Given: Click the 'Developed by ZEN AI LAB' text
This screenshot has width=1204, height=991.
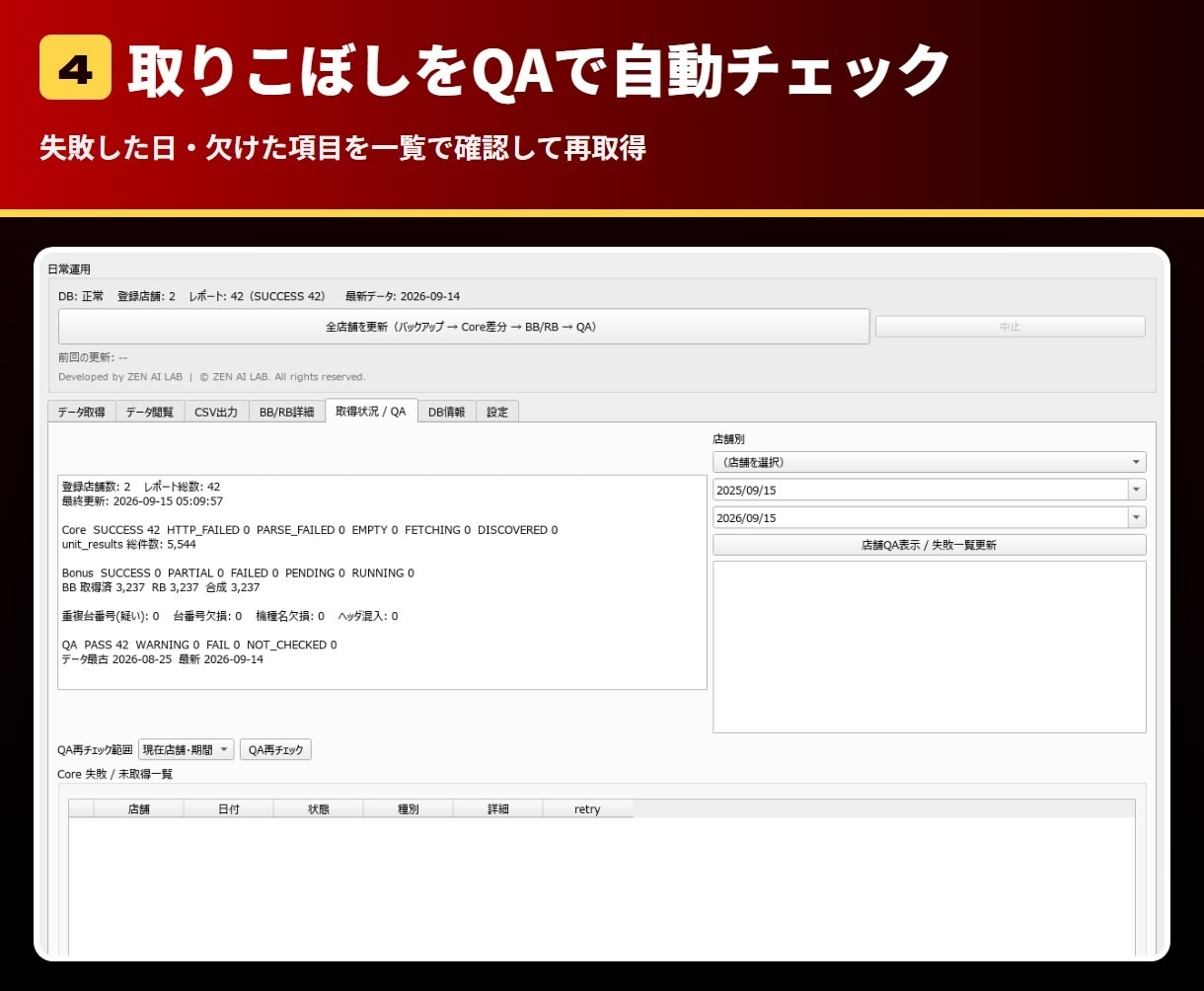Looking at the screenshot, I should point(211,377).
